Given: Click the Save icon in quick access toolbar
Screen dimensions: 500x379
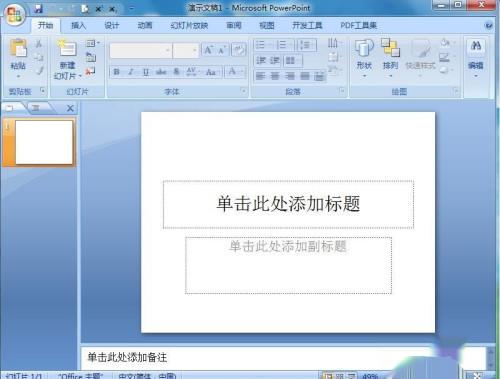Looking at the screenshot, I should [x=39, y=9].
